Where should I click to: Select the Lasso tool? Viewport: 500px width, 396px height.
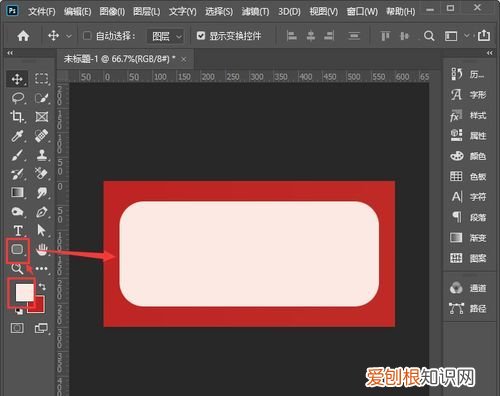click(17, 98)
